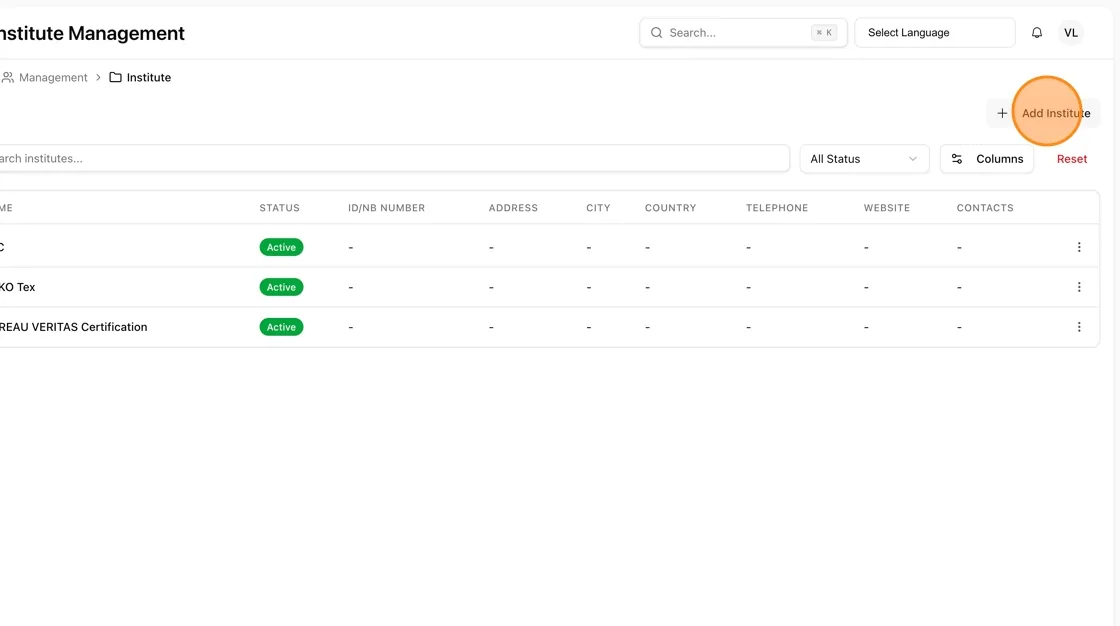1120x626 pixels.
Task: Click the OEKO Tex institute name
Action: [x=17, y=287]
